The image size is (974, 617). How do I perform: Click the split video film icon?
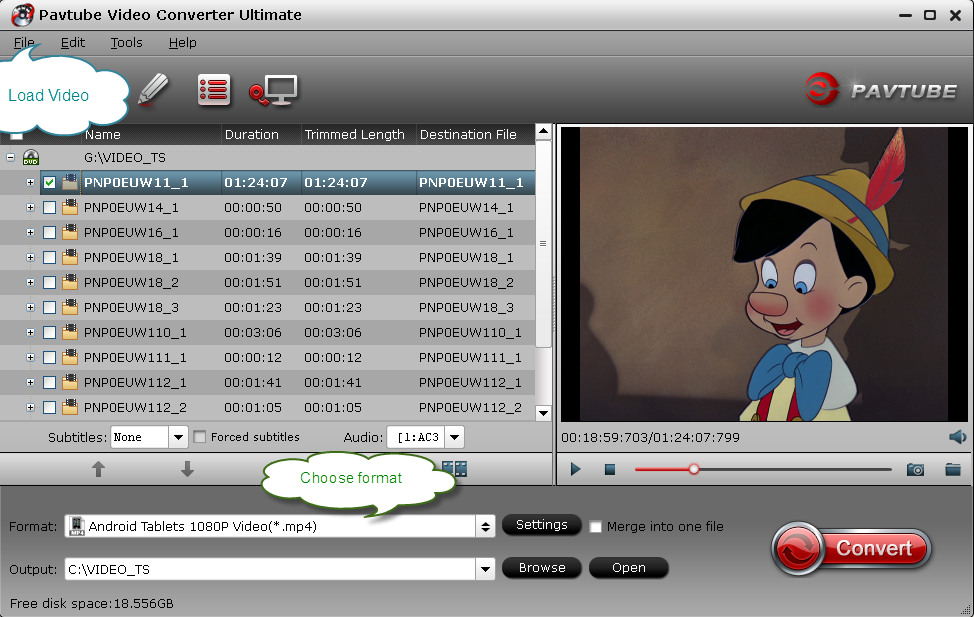[455, 468]
